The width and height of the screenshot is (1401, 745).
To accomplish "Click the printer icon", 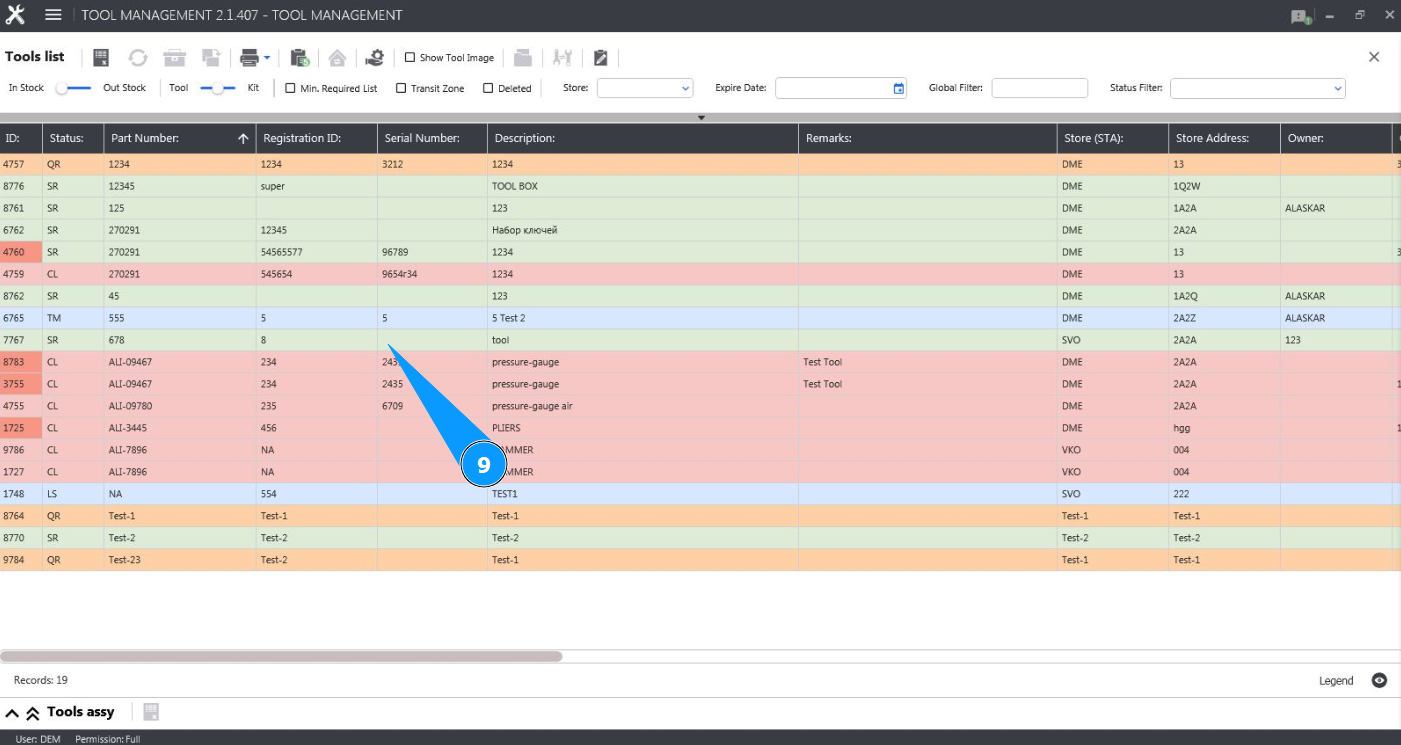I will (249, 57).
